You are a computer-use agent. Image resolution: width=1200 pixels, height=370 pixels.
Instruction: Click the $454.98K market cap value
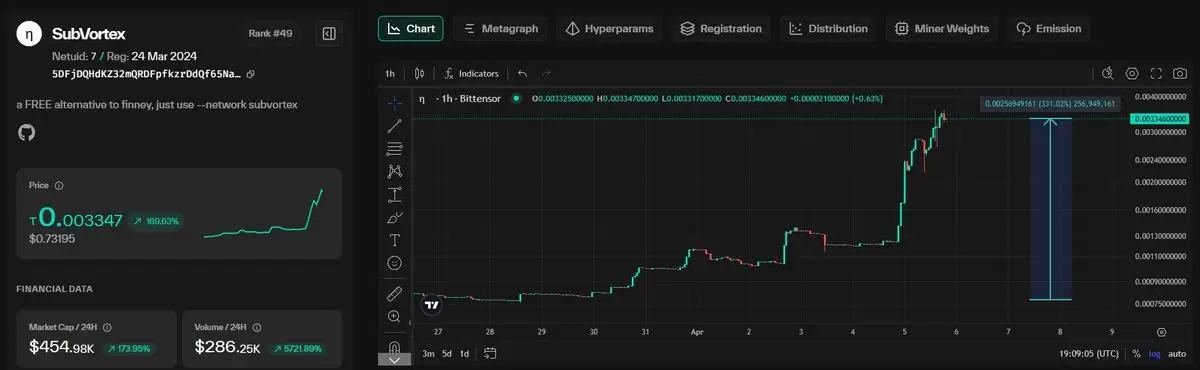click(x=62, y=347)
